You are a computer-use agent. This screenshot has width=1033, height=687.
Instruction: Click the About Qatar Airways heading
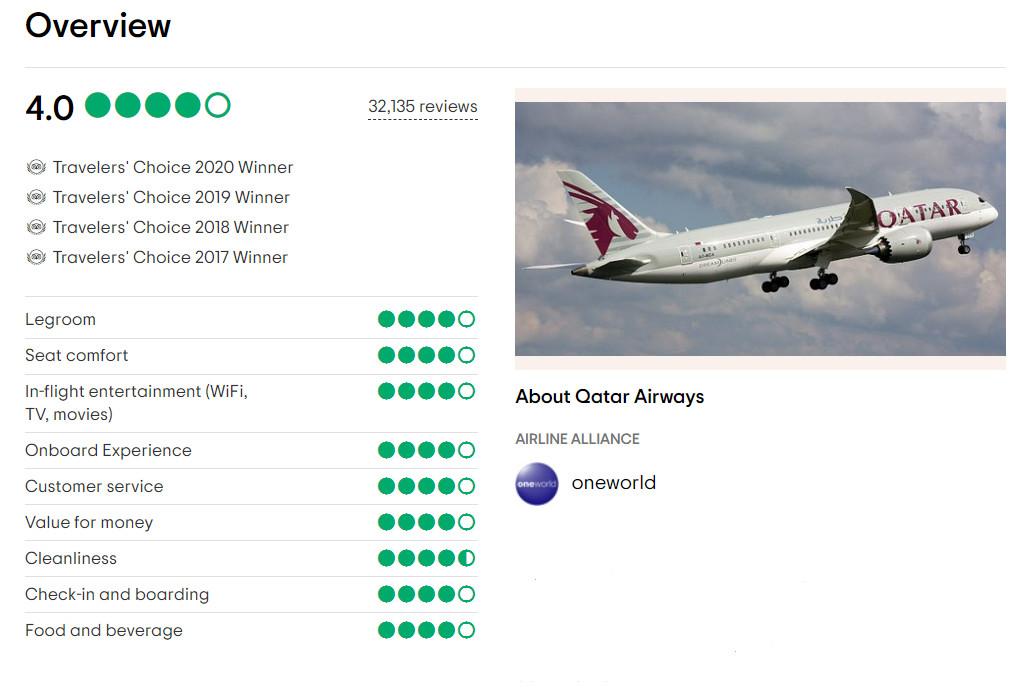610,396
